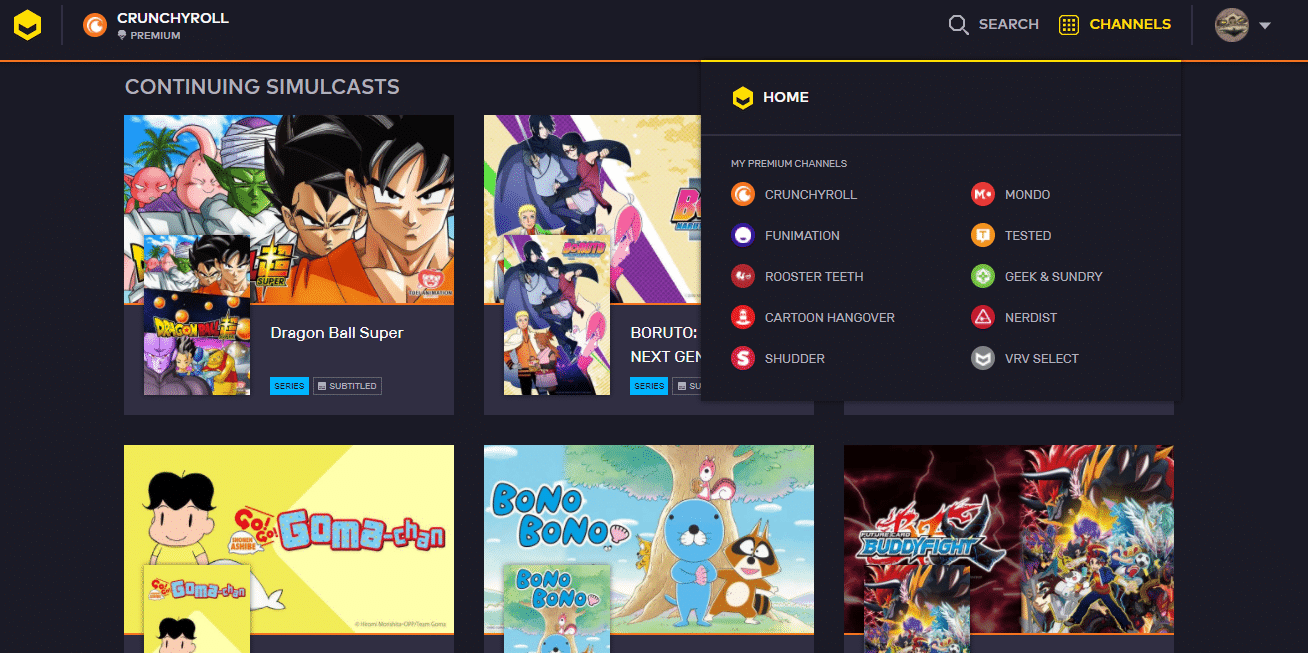Click the CONTINUING SIMULCASTS heading

(x=262, y=87)
